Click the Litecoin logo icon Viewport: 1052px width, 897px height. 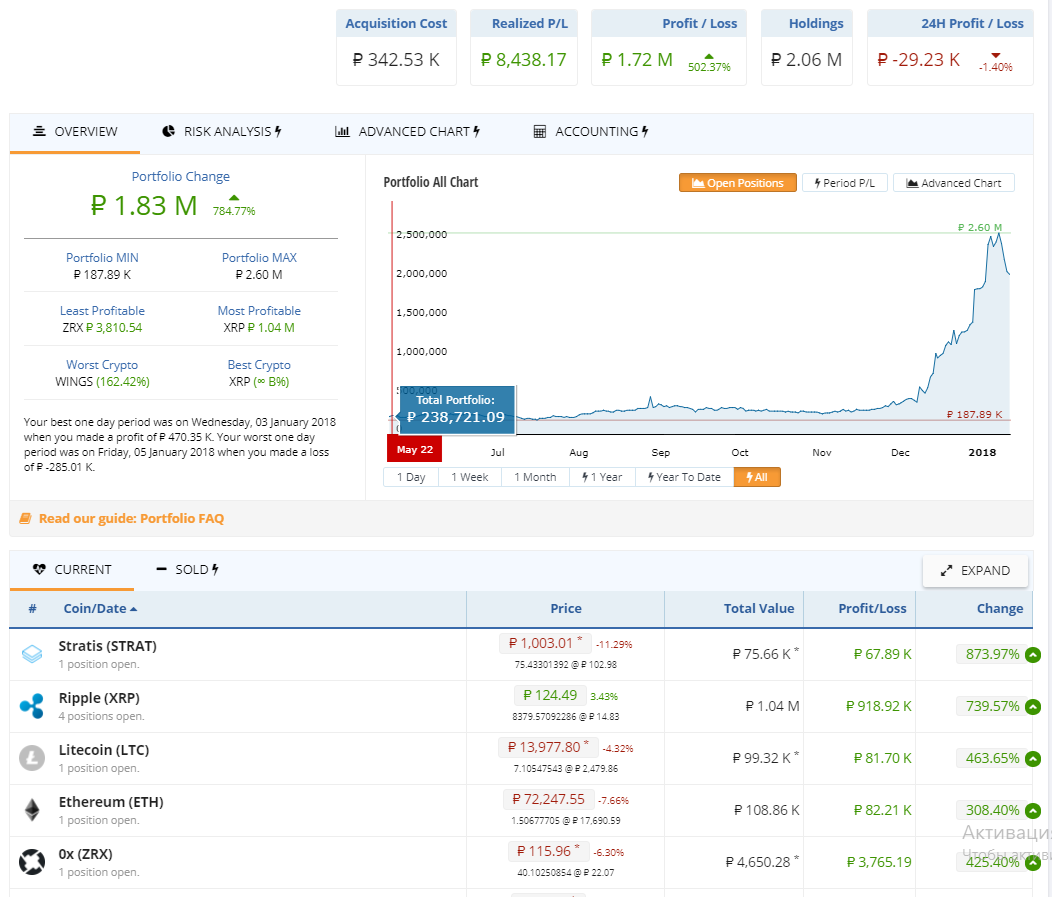[x=32, y=759]
